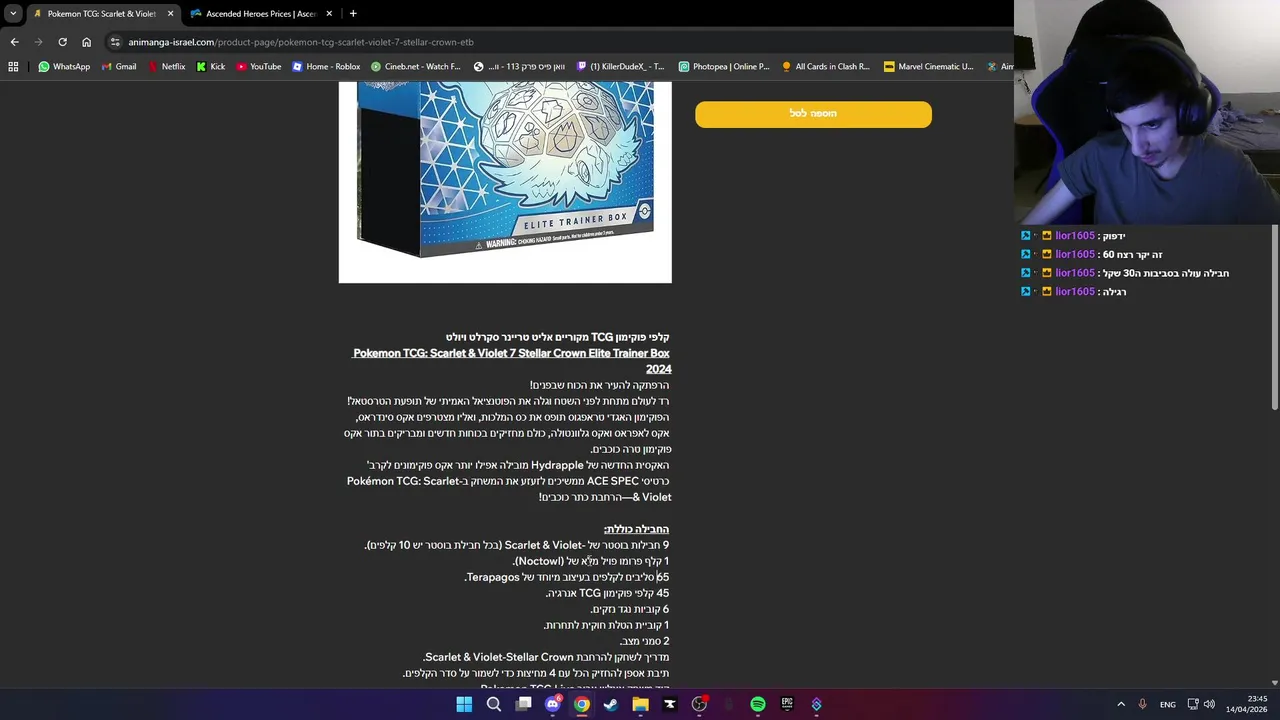Open the Kick bookmark
Viewport: 1280px width, 720px height.
click(x=210, y=67)
